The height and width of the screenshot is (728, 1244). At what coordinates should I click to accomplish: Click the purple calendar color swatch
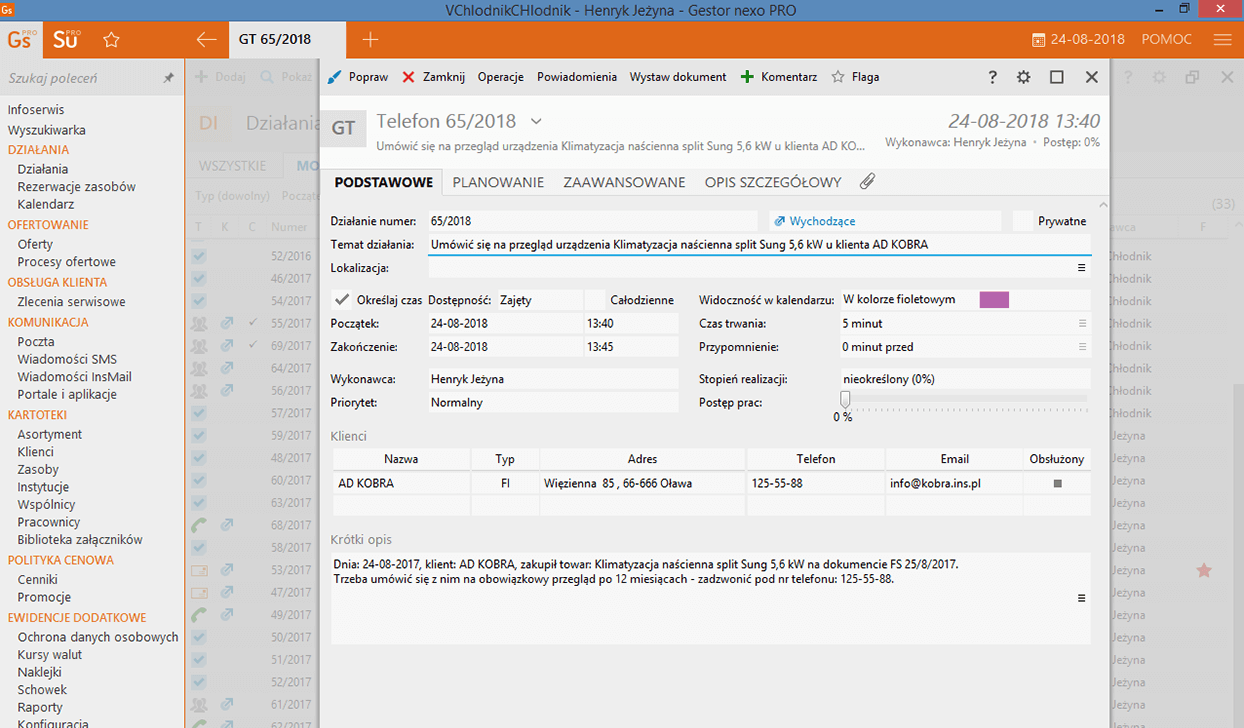click(994, 299)
